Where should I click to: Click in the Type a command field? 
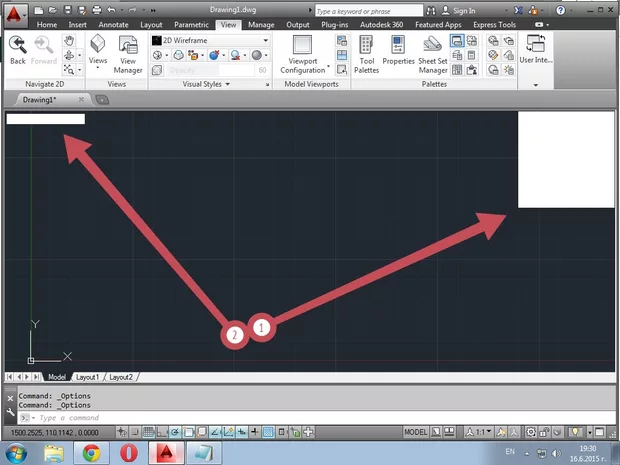click(x=316, y=418)
